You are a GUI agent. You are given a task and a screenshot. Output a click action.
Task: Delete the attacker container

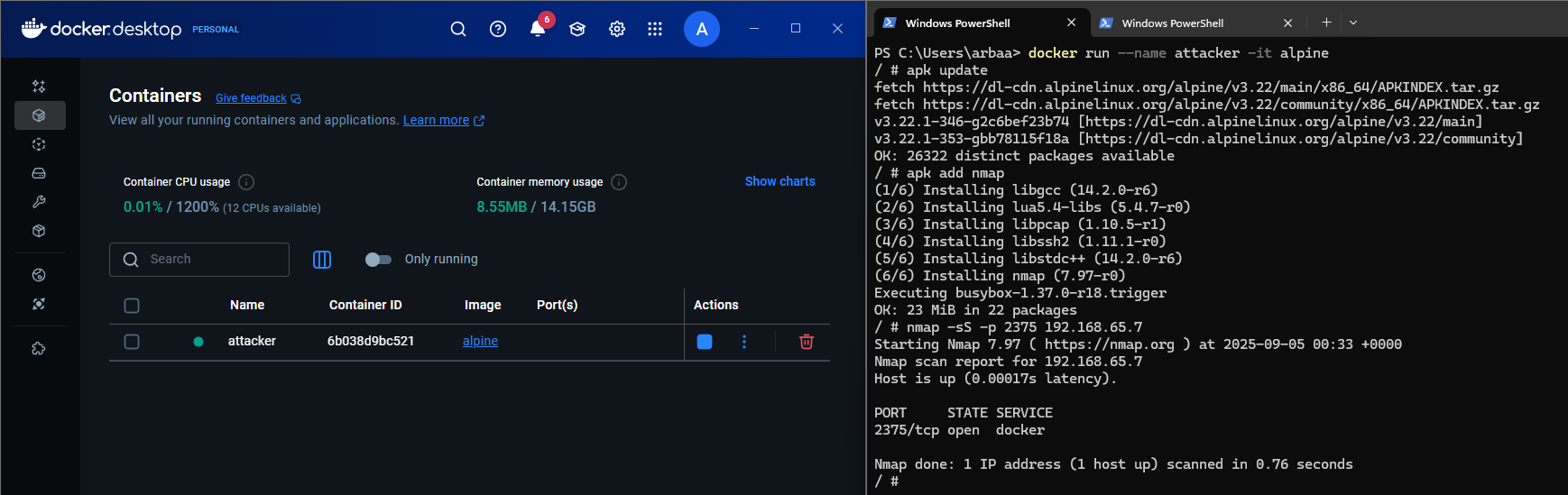tap(807, 342)
